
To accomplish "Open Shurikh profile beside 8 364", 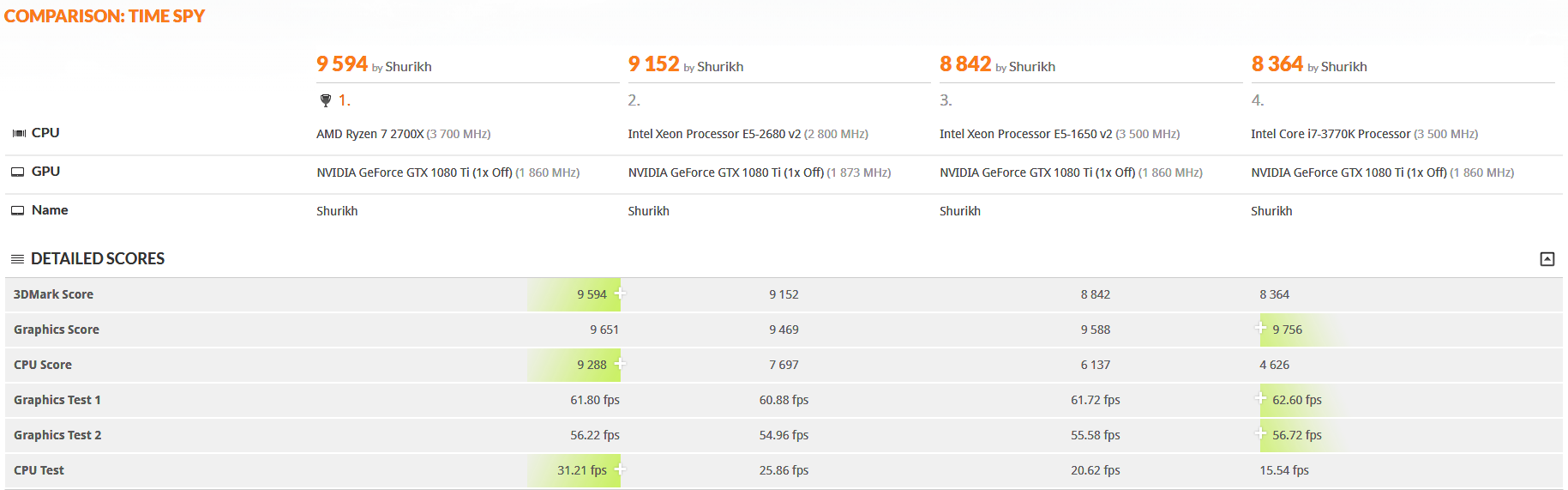I will [x=1343, y=67].
